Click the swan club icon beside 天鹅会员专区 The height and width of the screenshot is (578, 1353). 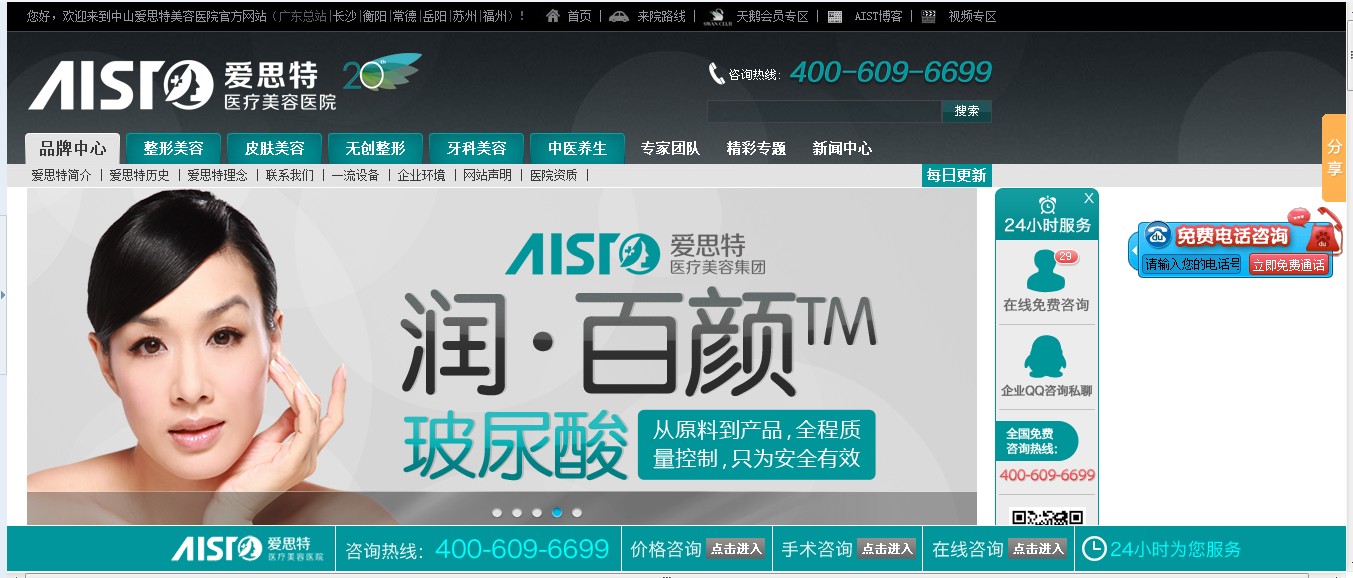pyautogui.click(x=716, y=16)
